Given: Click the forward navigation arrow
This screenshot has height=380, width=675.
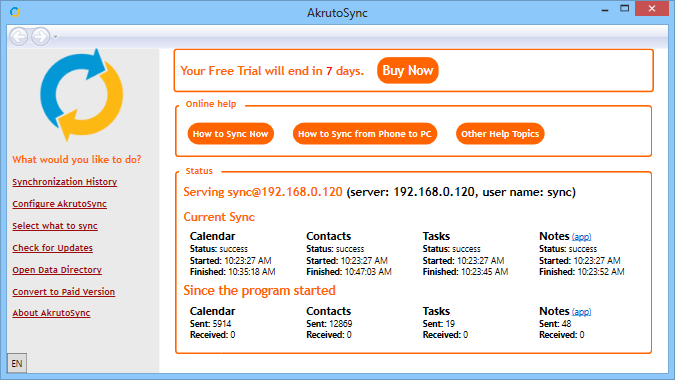Looking at the screenshot, I should click(x=40, y=37).
